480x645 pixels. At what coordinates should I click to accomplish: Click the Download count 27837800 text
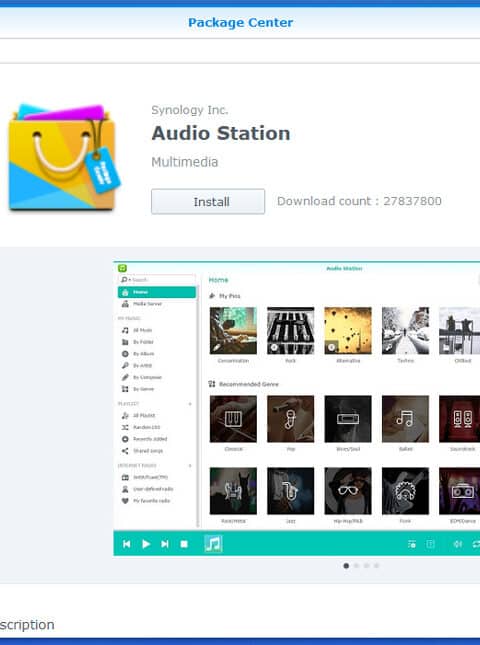[359, 201]
